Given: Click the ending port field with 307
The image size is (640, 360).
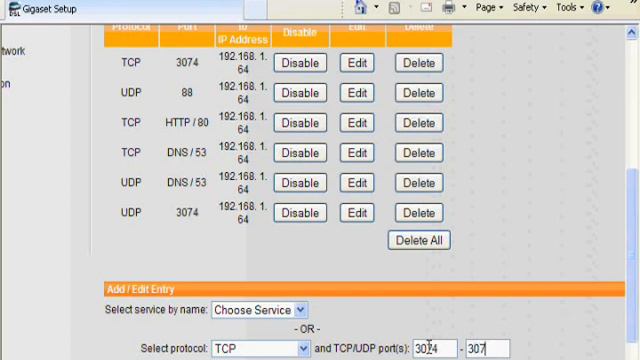Looking at the screenshot, I should (x=487, y=349).
